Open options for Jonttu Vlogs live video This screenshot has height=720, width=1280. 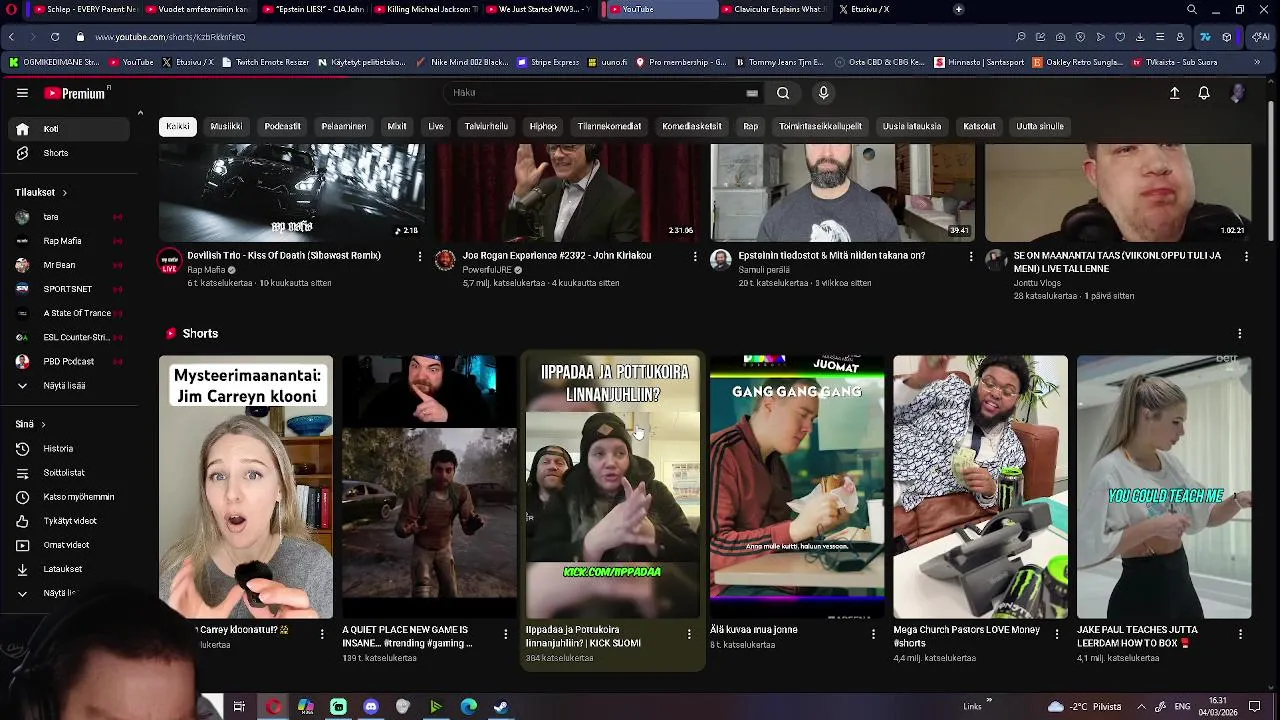(x=1246, y=257)
